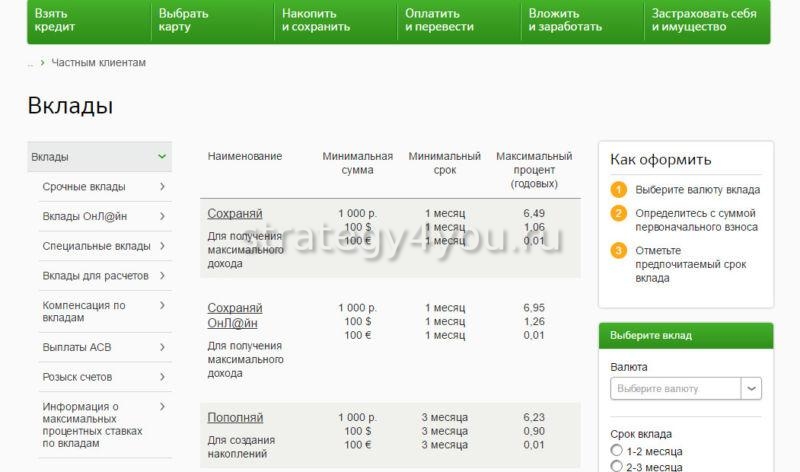The image size is (800, 472).
Task: Go to Частным клиентам breadcrumb
Action: coord(98,62)
